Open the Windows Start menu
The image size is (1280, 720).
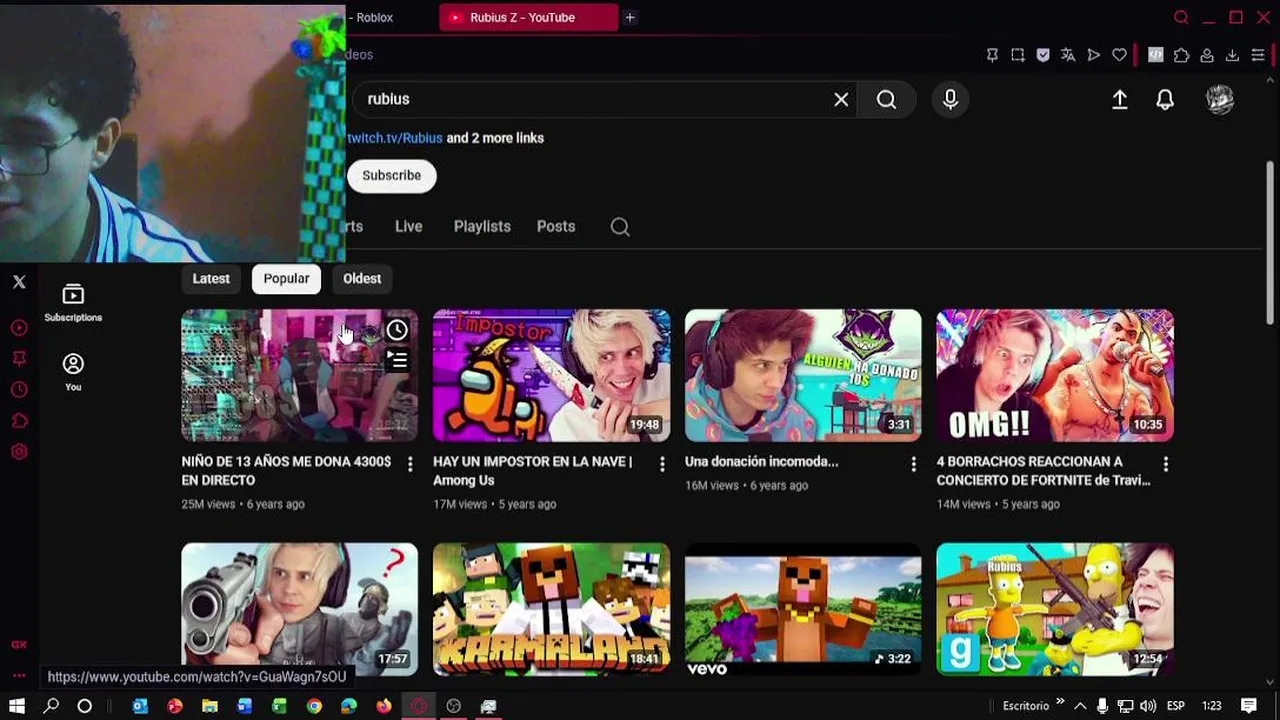coord(17,706)
